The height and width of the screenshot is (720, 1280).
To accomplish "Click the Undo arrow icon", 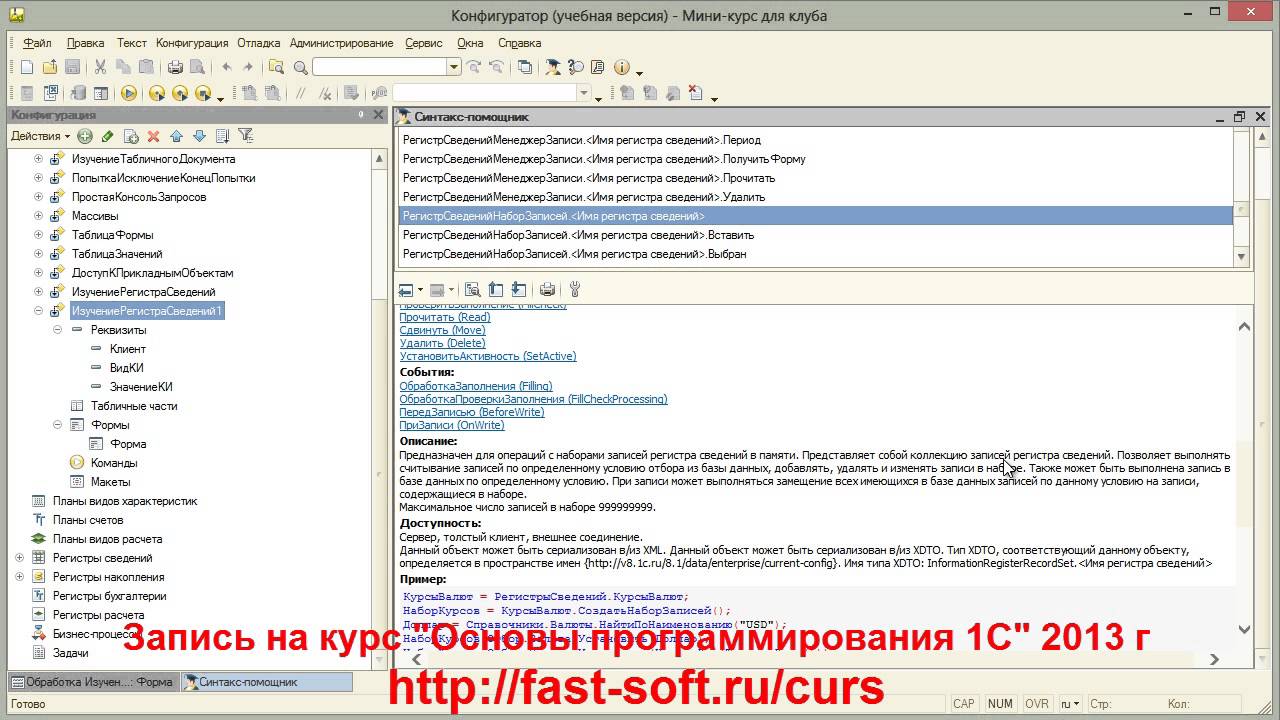I will (x=227, y=67).
